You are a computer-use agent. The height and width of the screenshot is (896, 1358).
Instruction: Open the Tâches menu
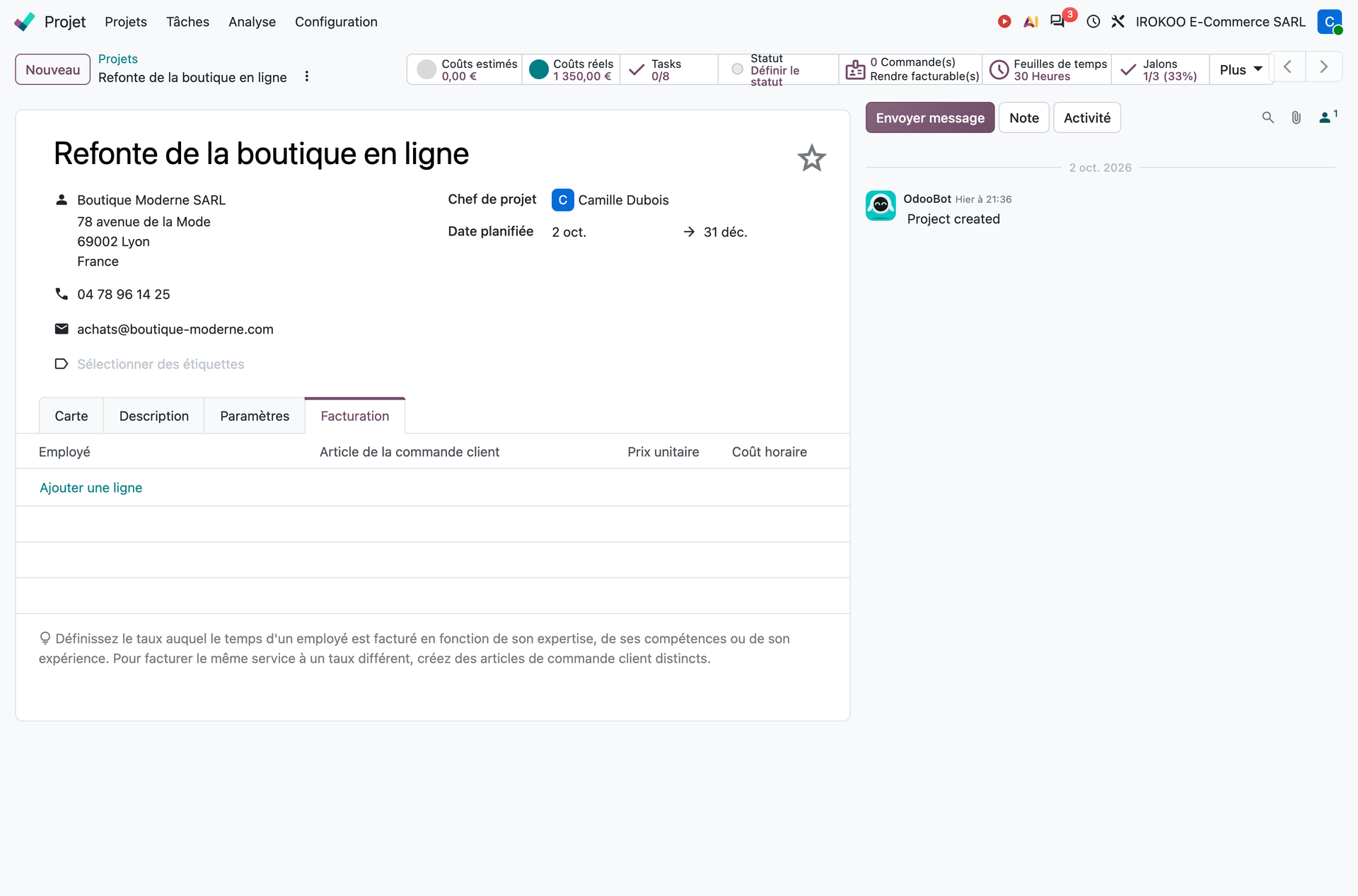coord(187,22)
